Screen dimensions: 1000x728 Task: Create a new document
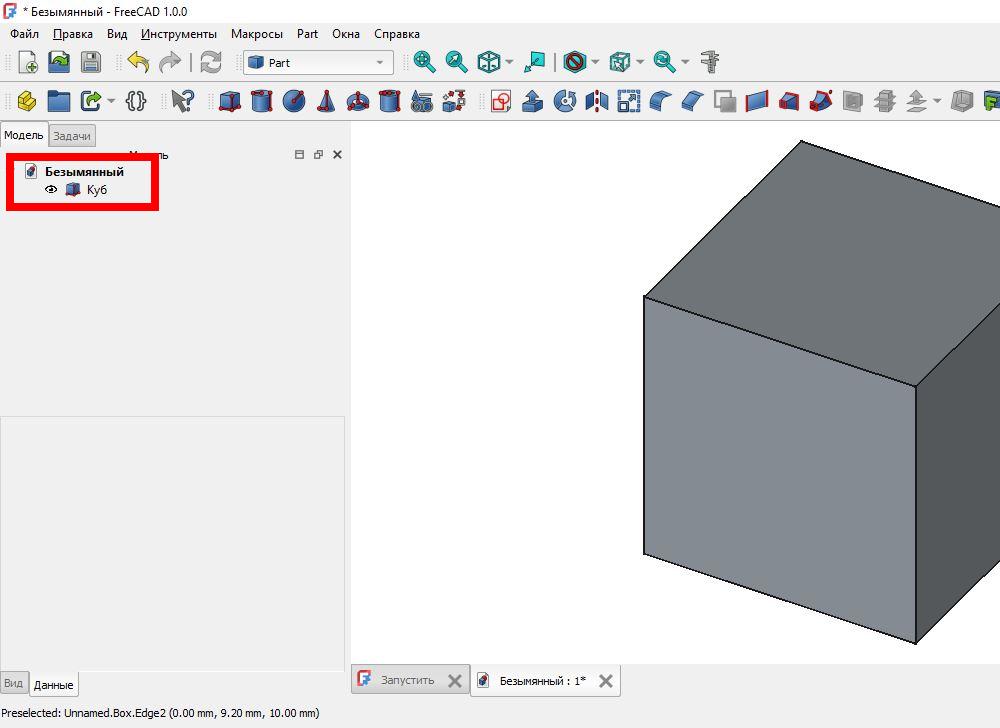click(27, 62)
